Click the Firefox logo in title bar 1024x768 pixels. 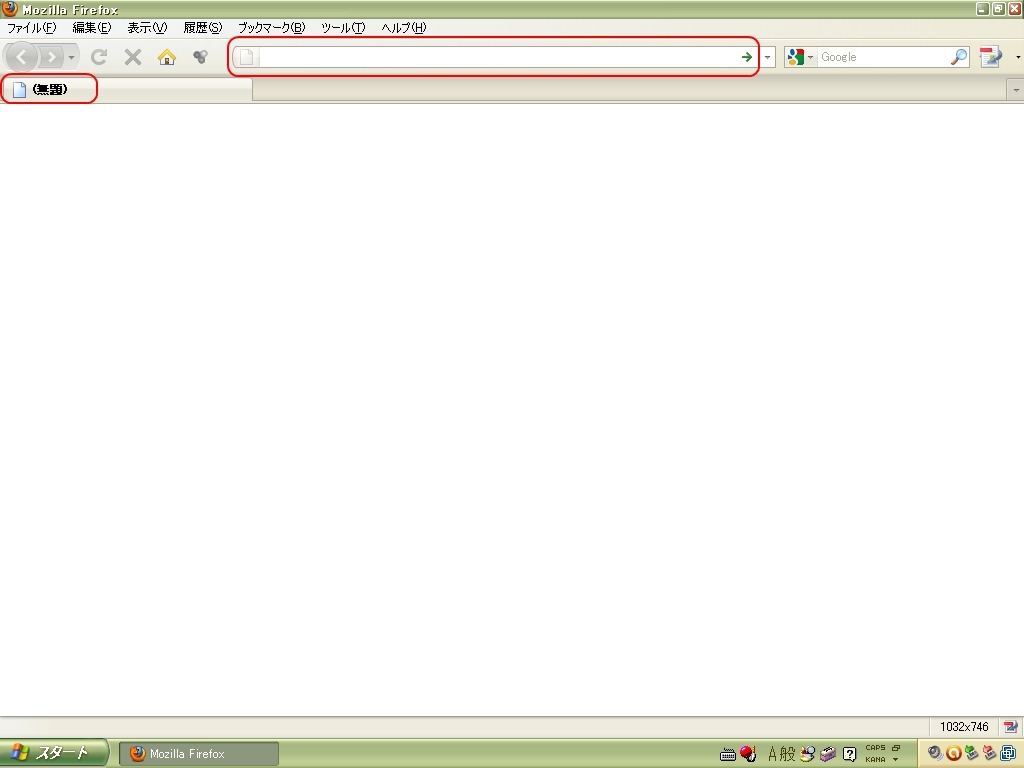click(9, 8)
